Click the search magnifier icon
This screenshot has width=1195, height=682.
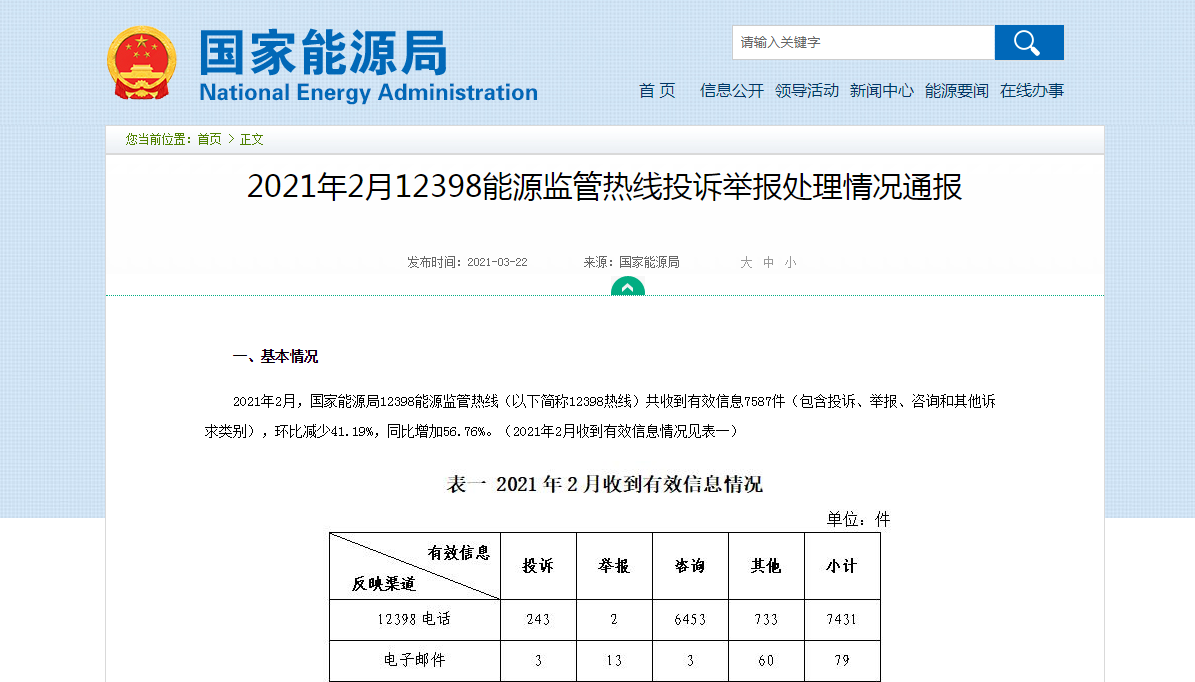[1028, 42]
